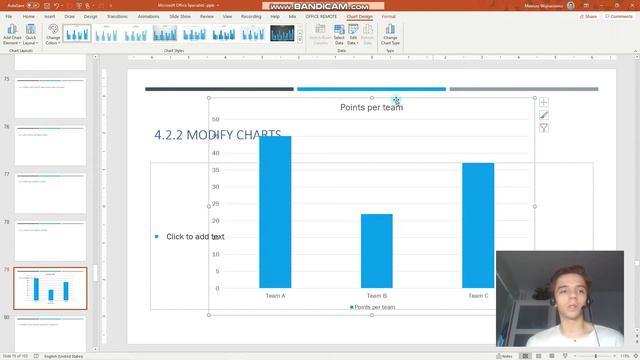Image resolution: width=640 pixels, height=360 pixels.
Task: Select the Team A bar
Action: [275, 212]
